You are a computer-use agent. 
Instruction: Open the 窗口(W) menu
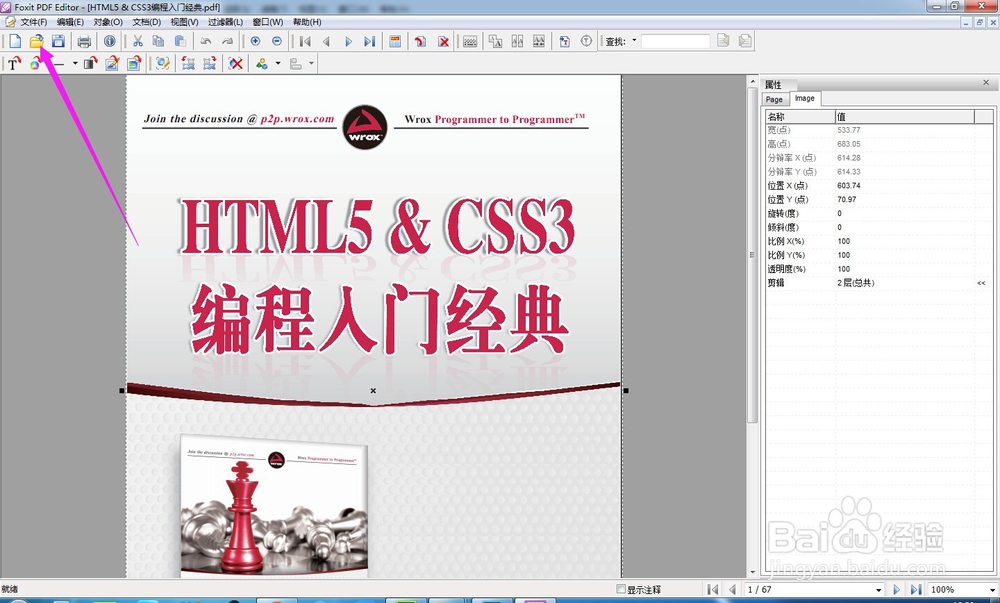point(268,22)
